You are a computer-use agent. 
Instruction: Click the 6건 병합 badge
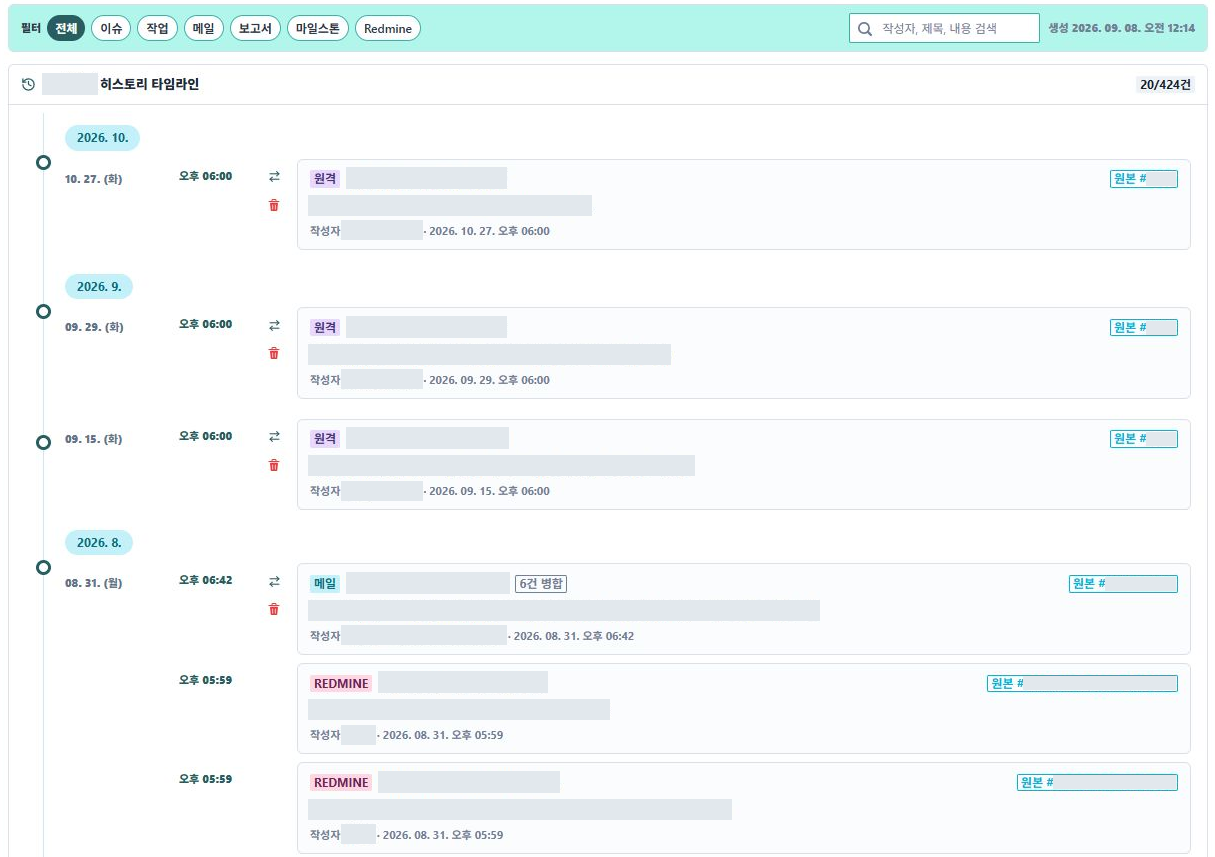[541, 584]
